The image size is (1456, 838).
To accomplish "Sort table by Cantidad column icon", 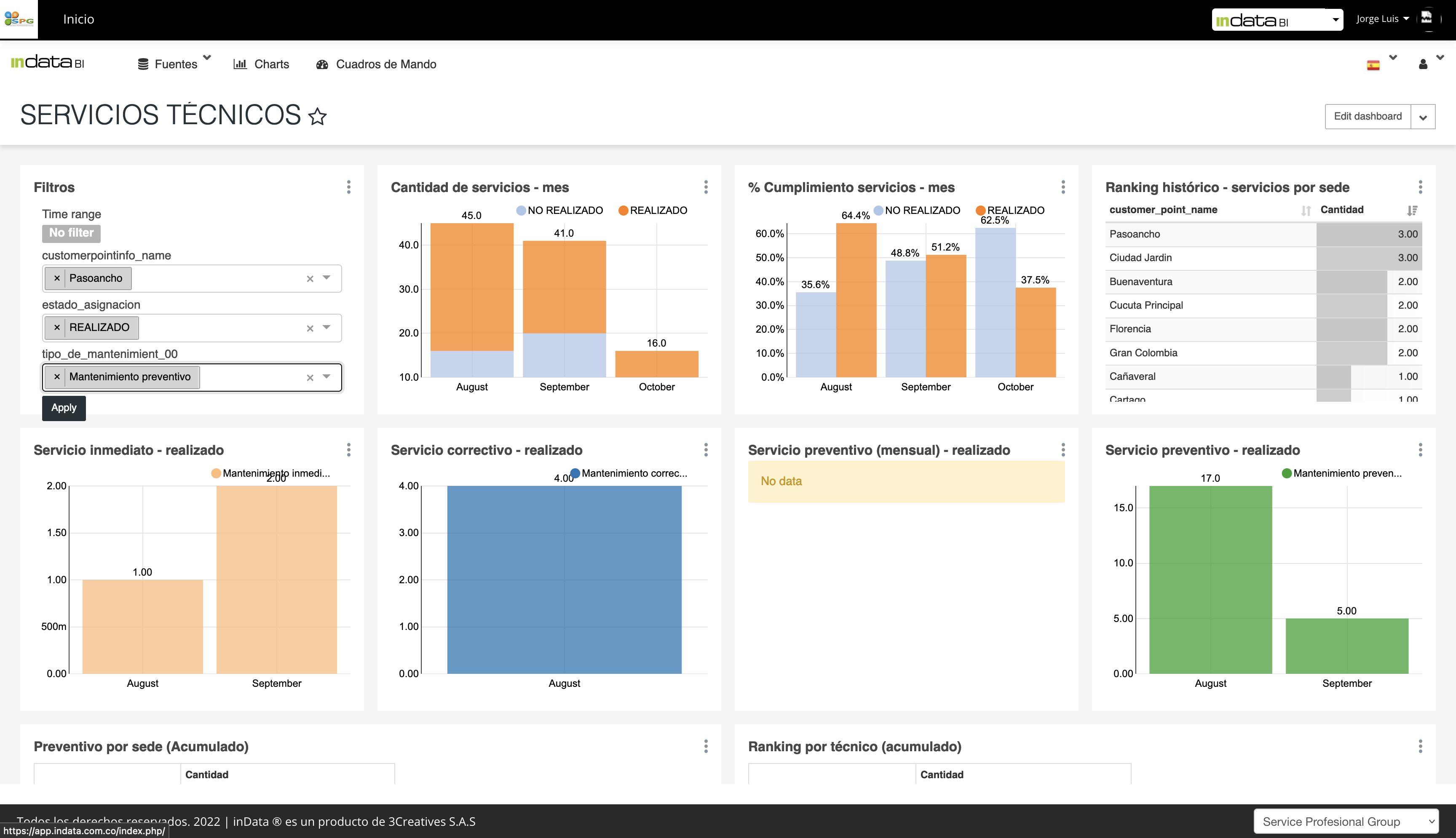I will pos(1412,211).
